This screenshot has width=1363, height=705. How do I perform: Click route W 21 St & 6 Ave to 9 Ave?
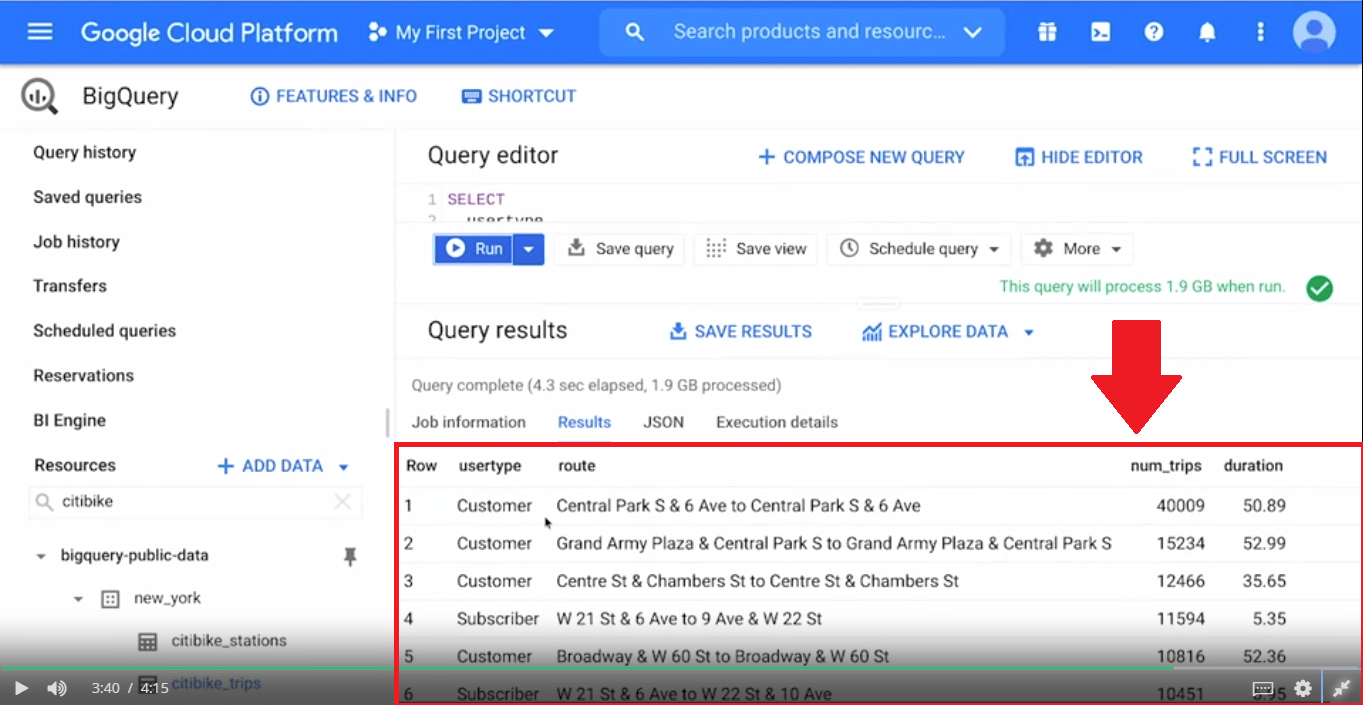(x=689, y=619)
